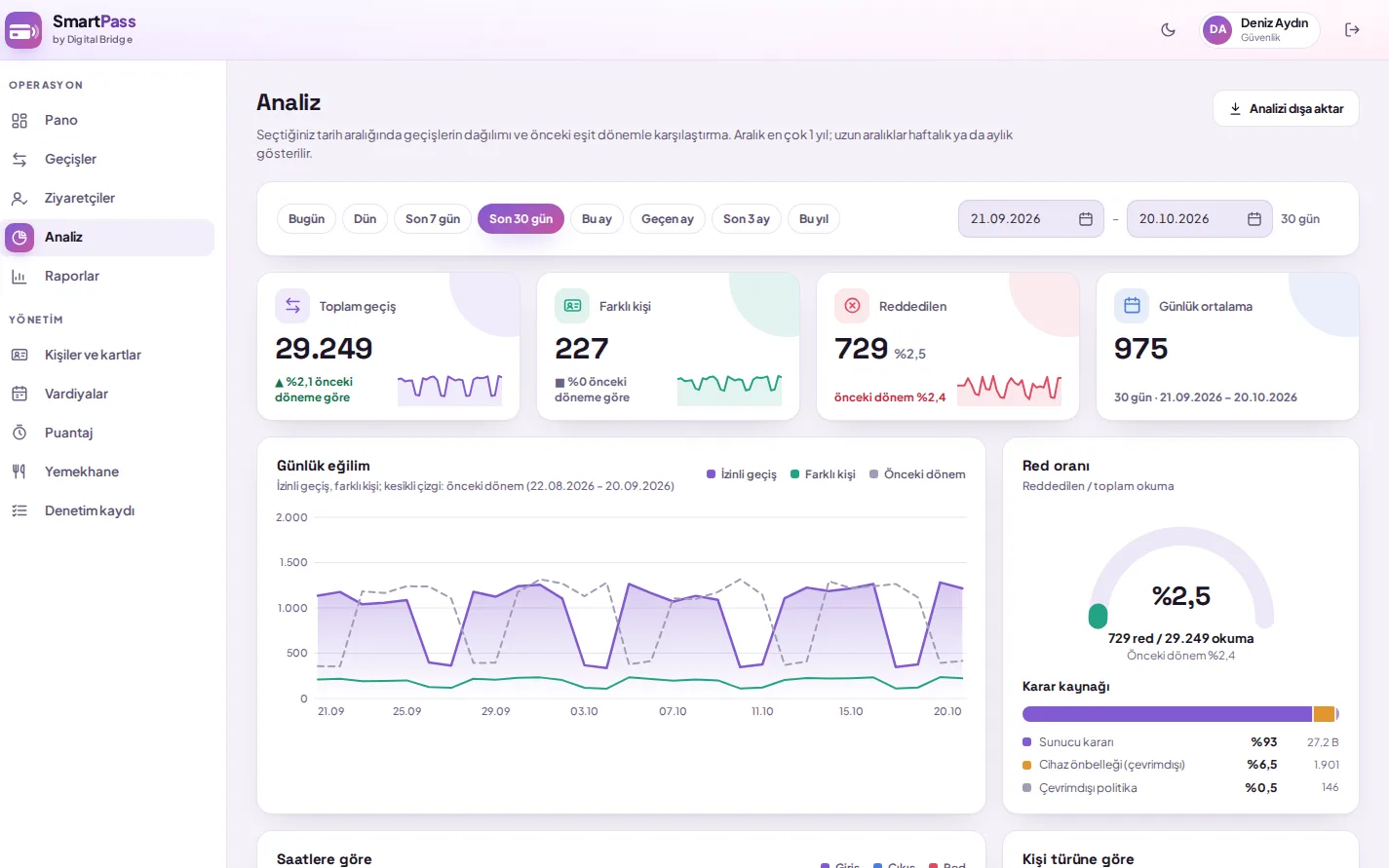This screenshot has width=1389, height=868.
Task: Click the Çevrimdışı politika row
Action: pyautogui.click(x=1180, y=788)
